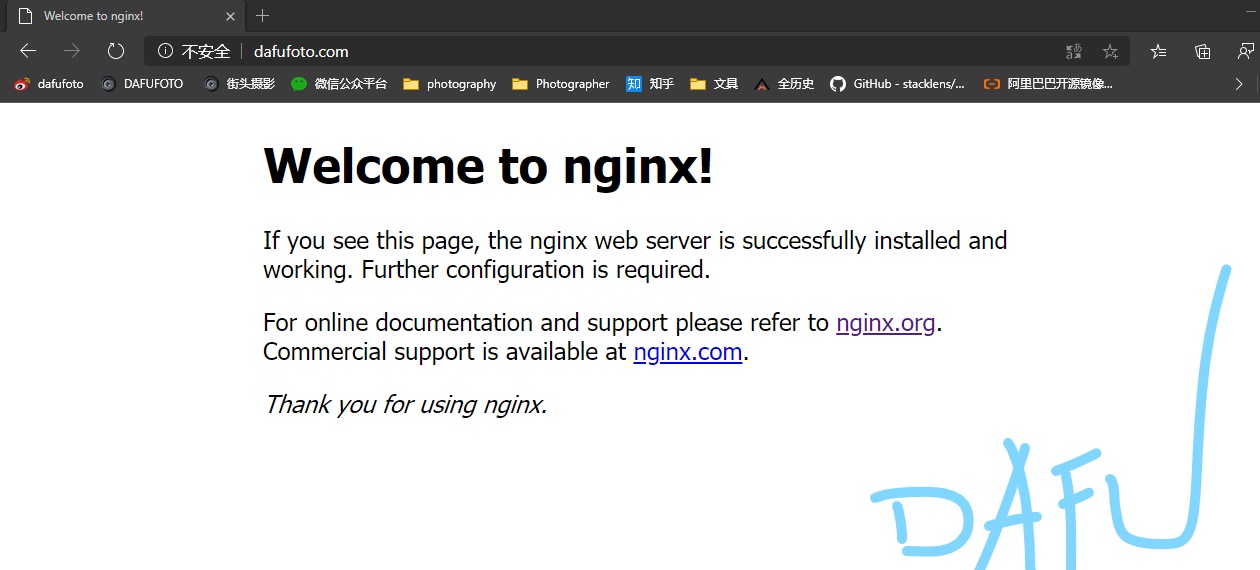Open the 知乎 bookmark
The image size is (1260, 570).
click(x=650, y=84)
